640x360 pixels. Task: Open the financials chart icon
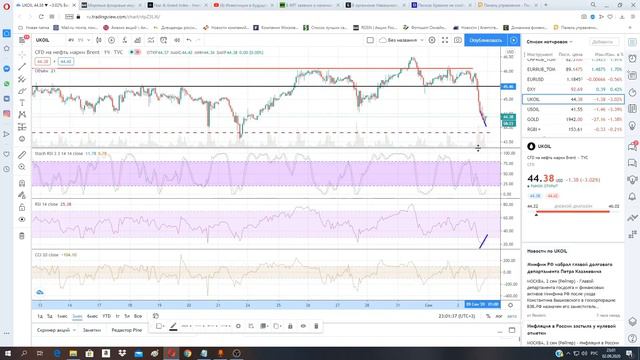coord(138,40)
